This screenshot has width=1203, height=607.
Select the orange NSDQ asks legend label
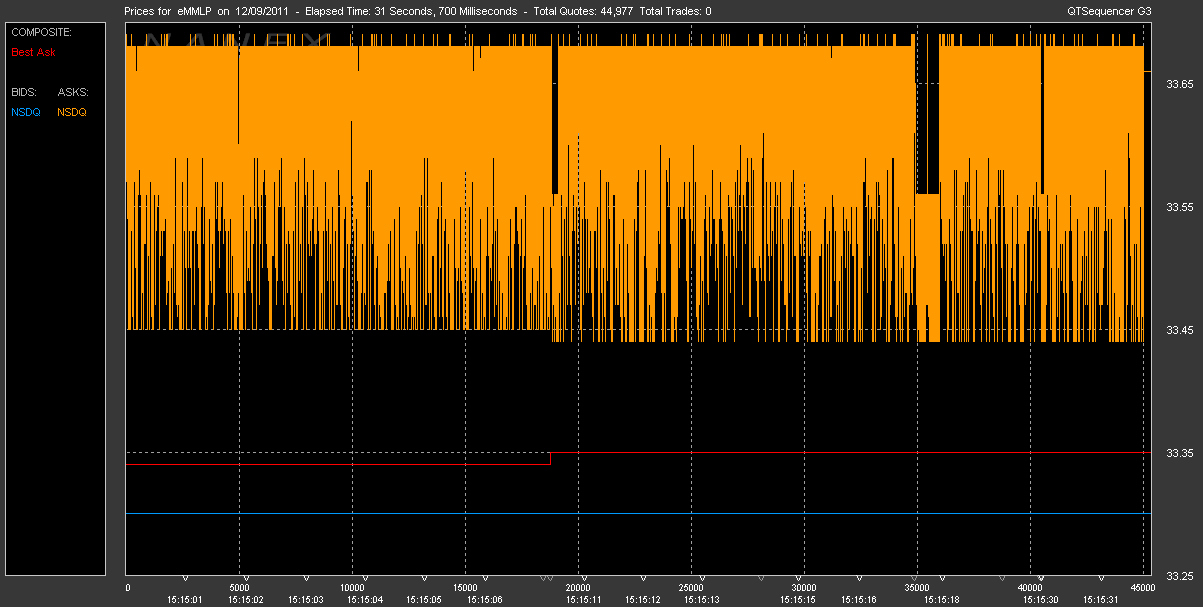click(x=72, y=112)
